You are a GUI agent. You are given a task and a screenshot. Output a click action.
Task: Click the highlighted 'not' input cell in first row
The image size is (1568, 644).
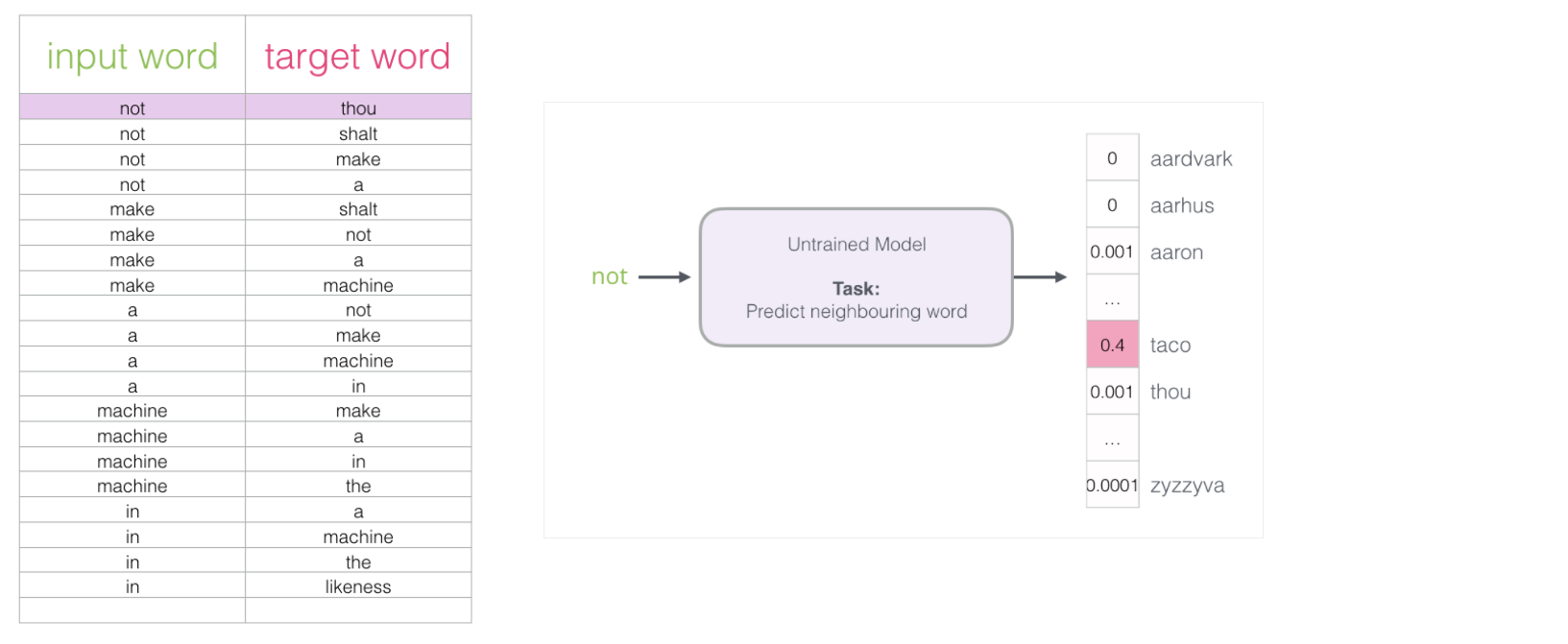(x=133, y=107)
